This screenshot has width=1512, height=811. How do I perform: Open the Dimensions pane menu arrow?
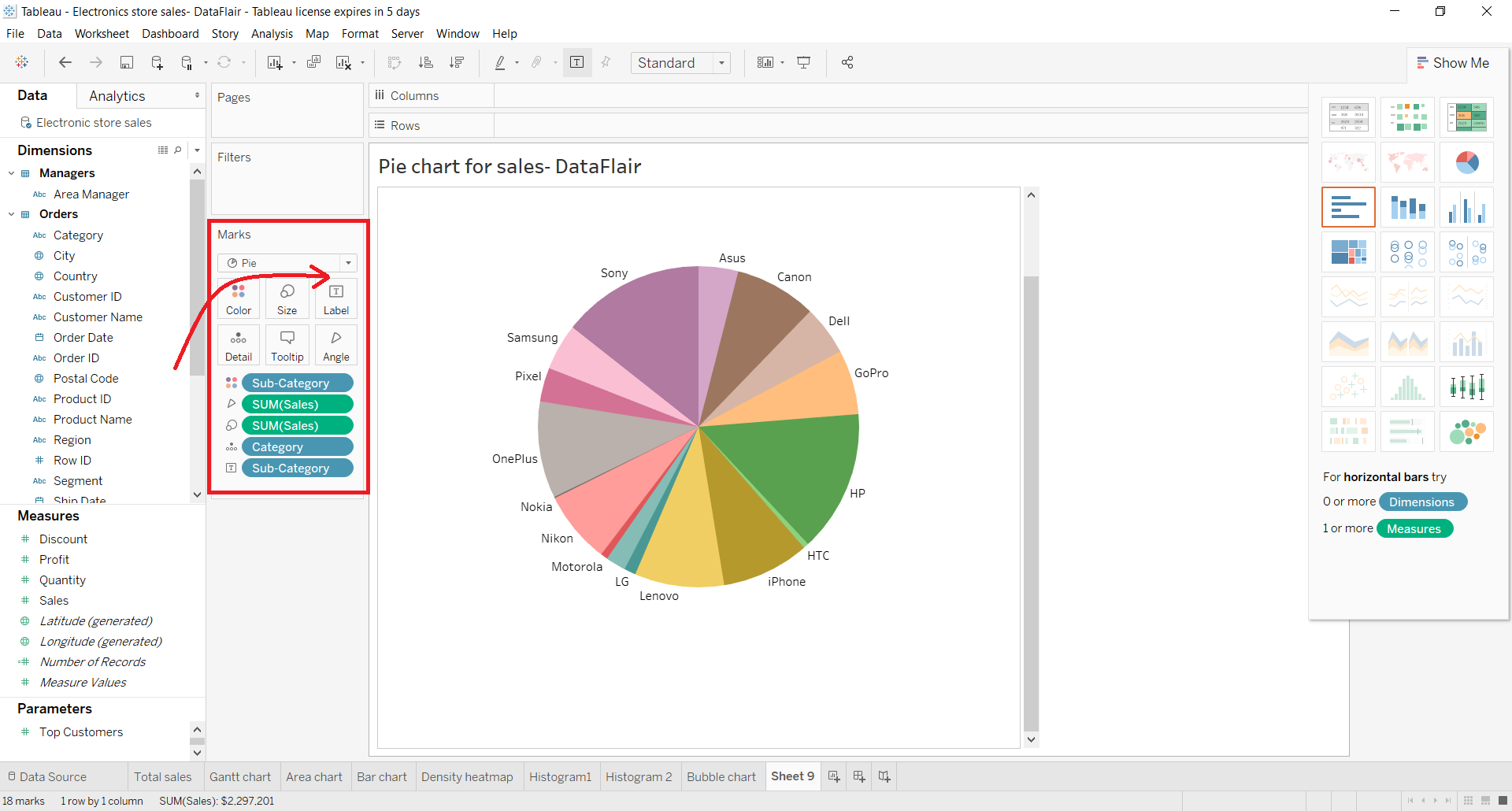point(197,150)
